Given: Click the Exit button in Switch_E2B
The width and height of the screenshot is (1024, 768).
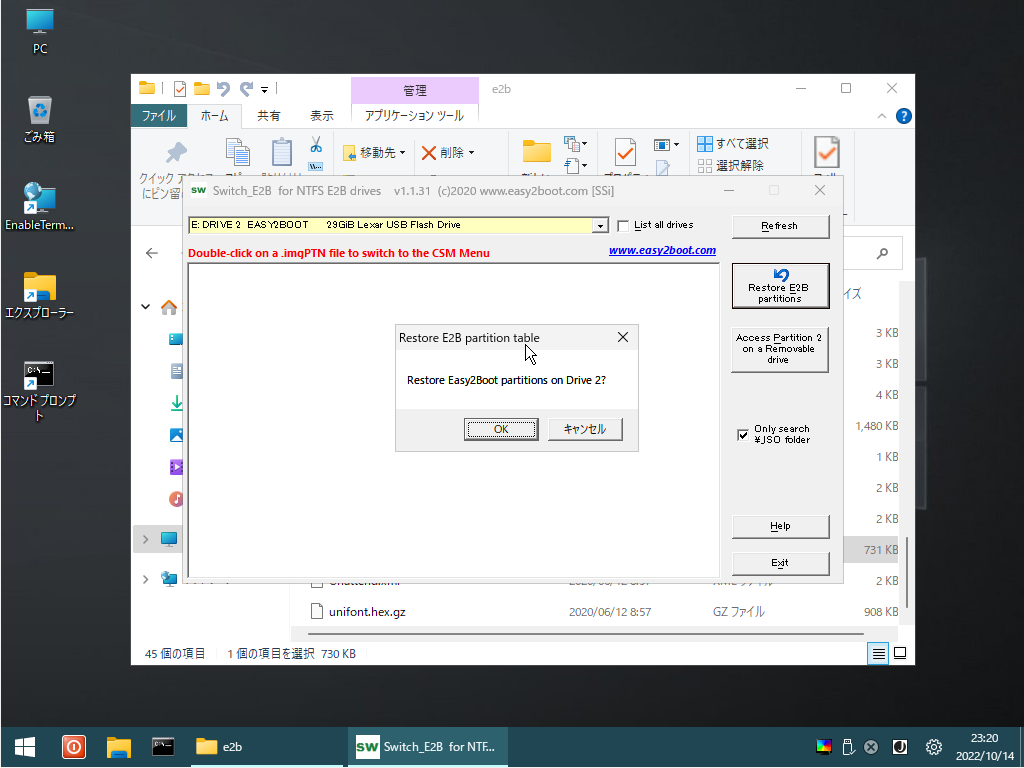Looking at the screenshot, I should point(780,563).
